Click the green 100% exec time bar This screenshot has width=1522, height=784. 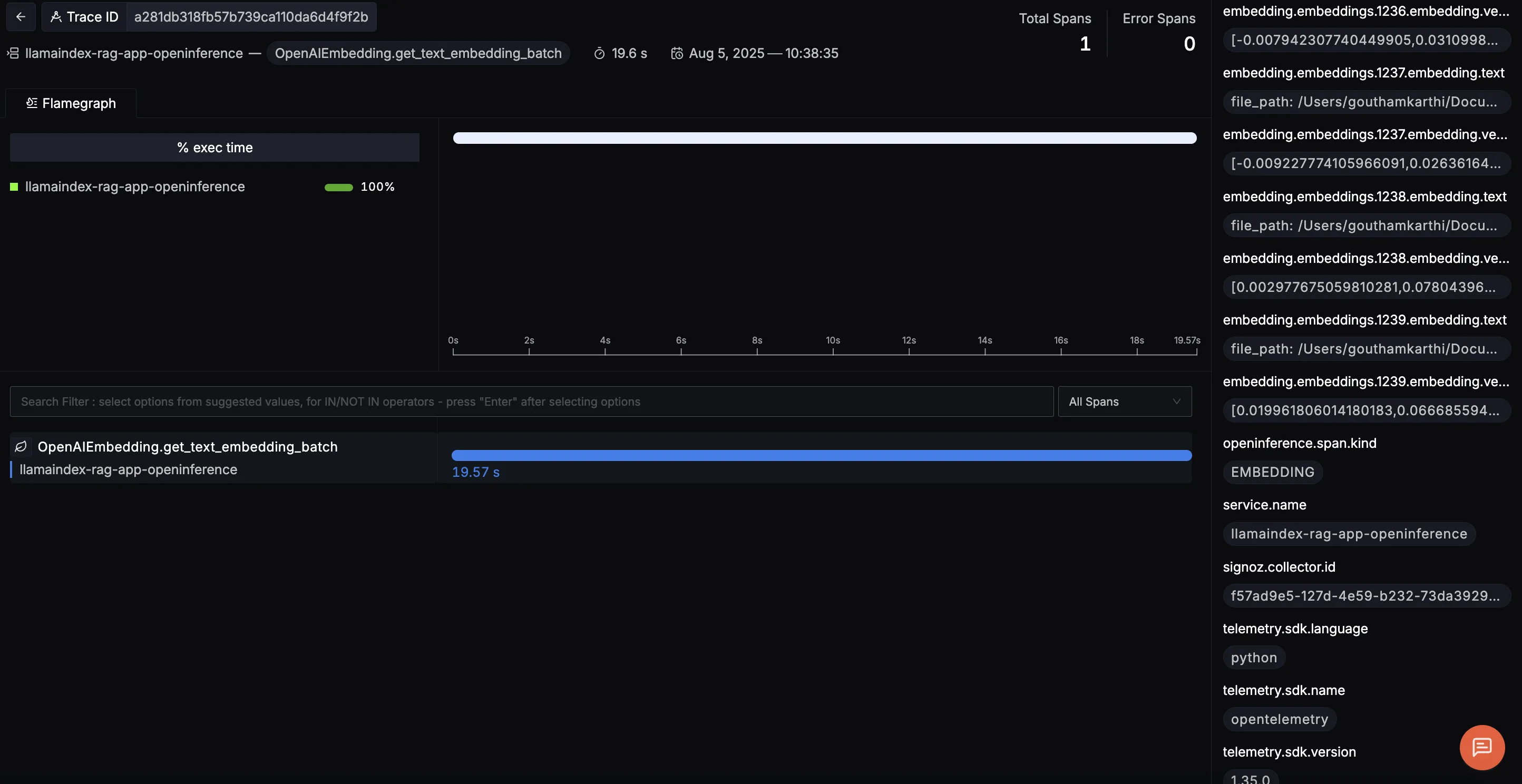click(x=338, y=187)
